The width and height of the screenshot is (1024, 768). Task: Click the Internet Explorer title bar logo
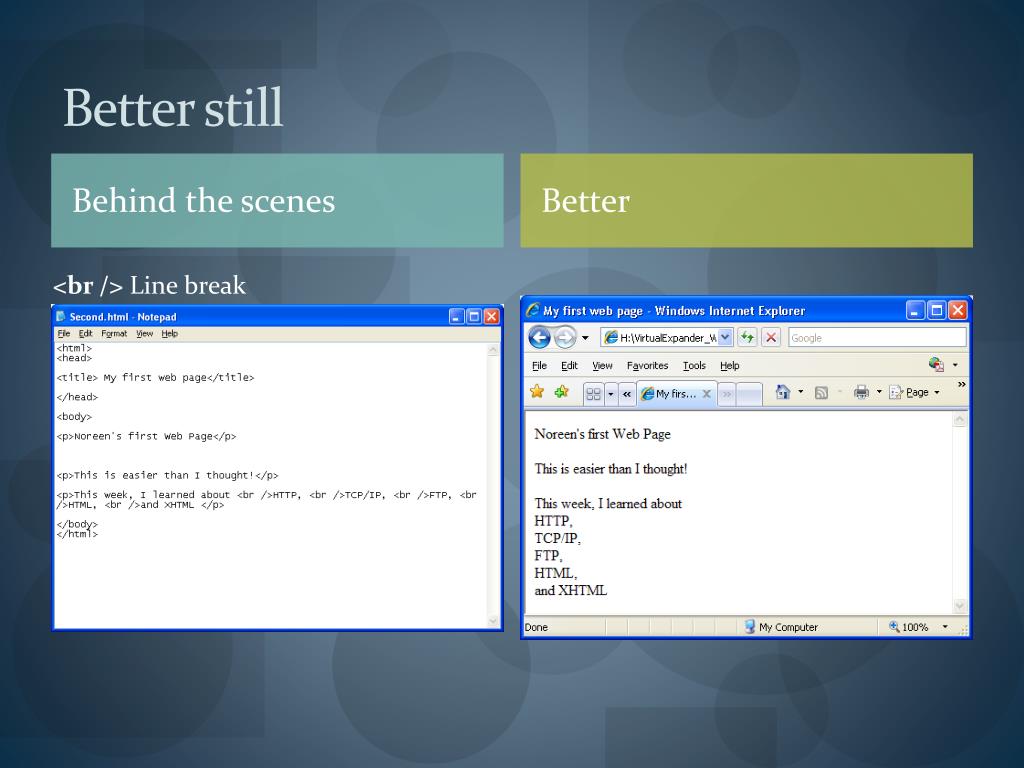pos(533,310)
